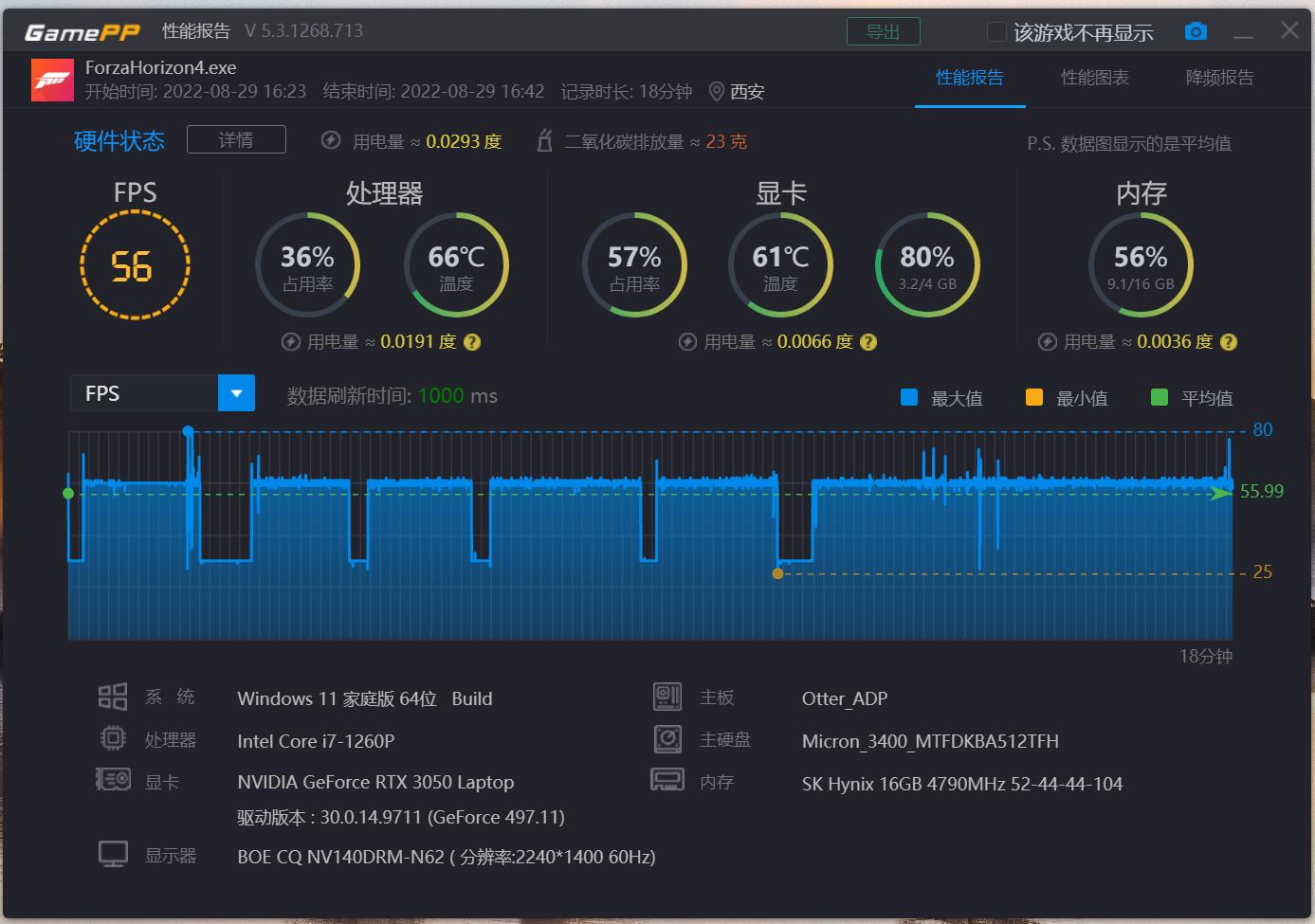Screen dimensions: 1315x924
Task: Click the green average start marker on chart
Action: point(68,494)
